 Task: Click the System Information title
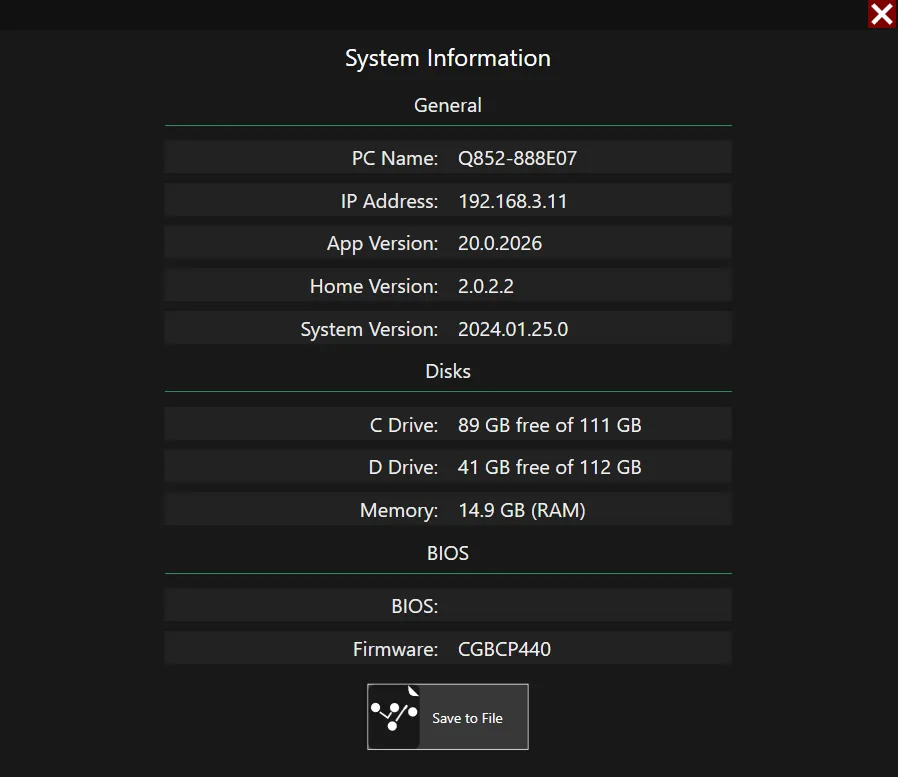tap(448, 58)
